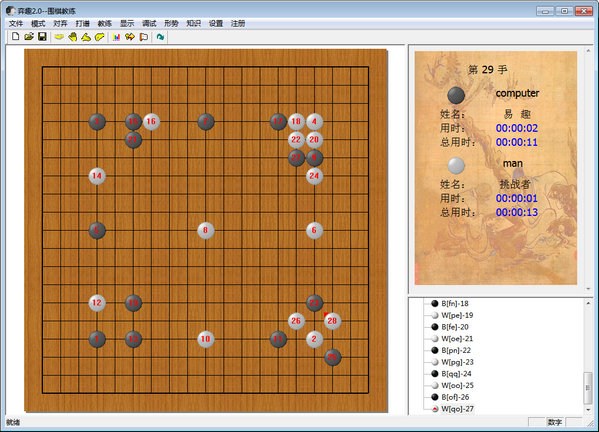Image resolution: width=599 pixels, height=432 pixels.
Task: Open the 形势 menu
Action: 171,24
